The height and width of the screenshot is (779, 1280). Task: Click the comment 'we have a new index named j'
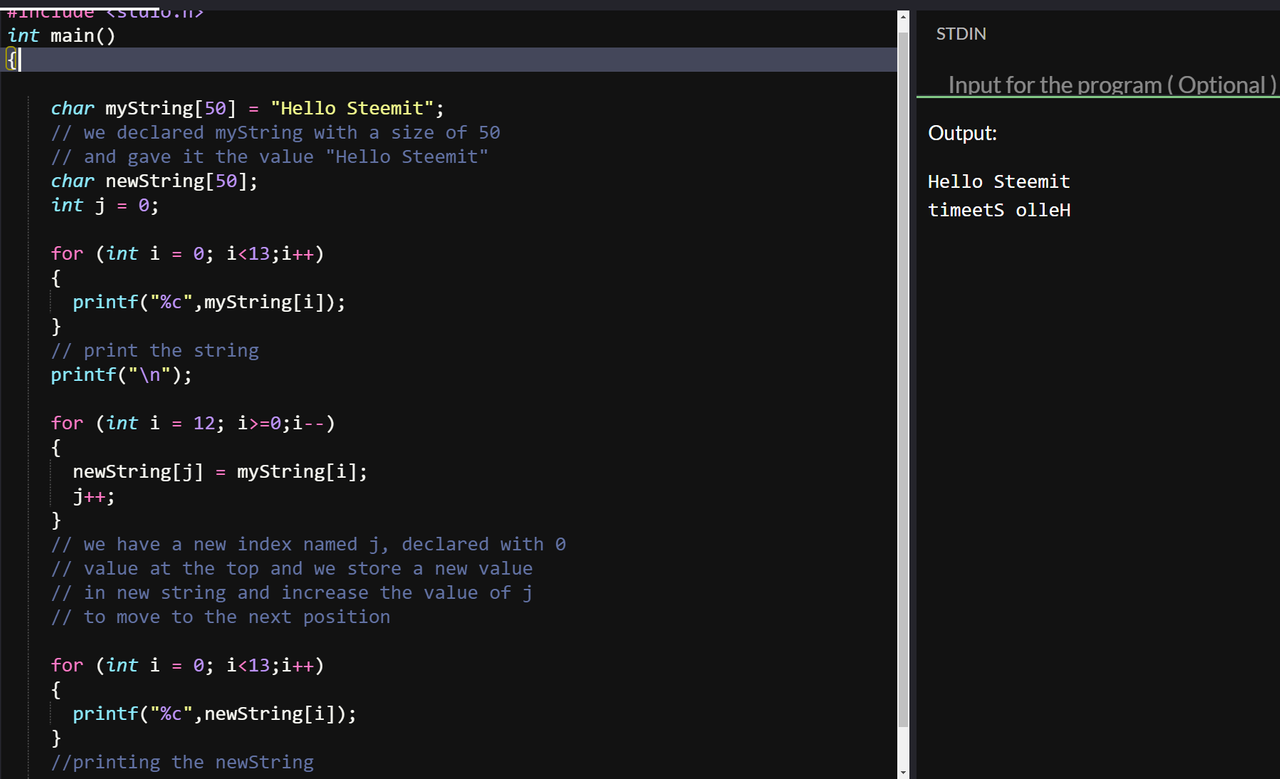click(x=309, y=545)
